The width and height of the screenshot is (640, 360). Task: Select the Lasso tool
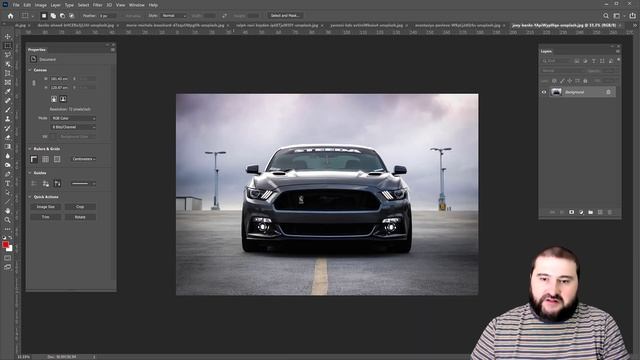pyautogui.click(x=7, y=55)
